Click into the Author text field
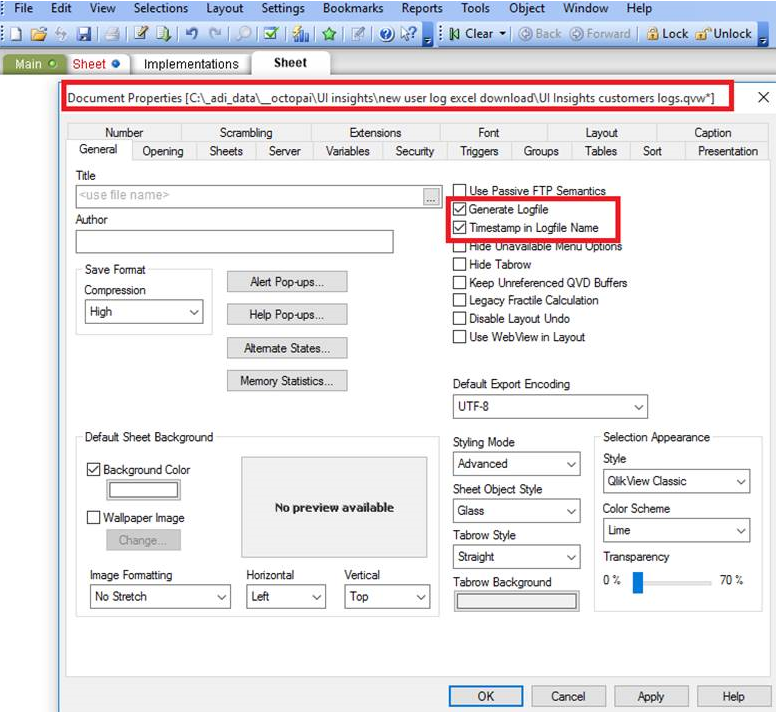This screenshot has width=776, height=712. coord(234,241)
